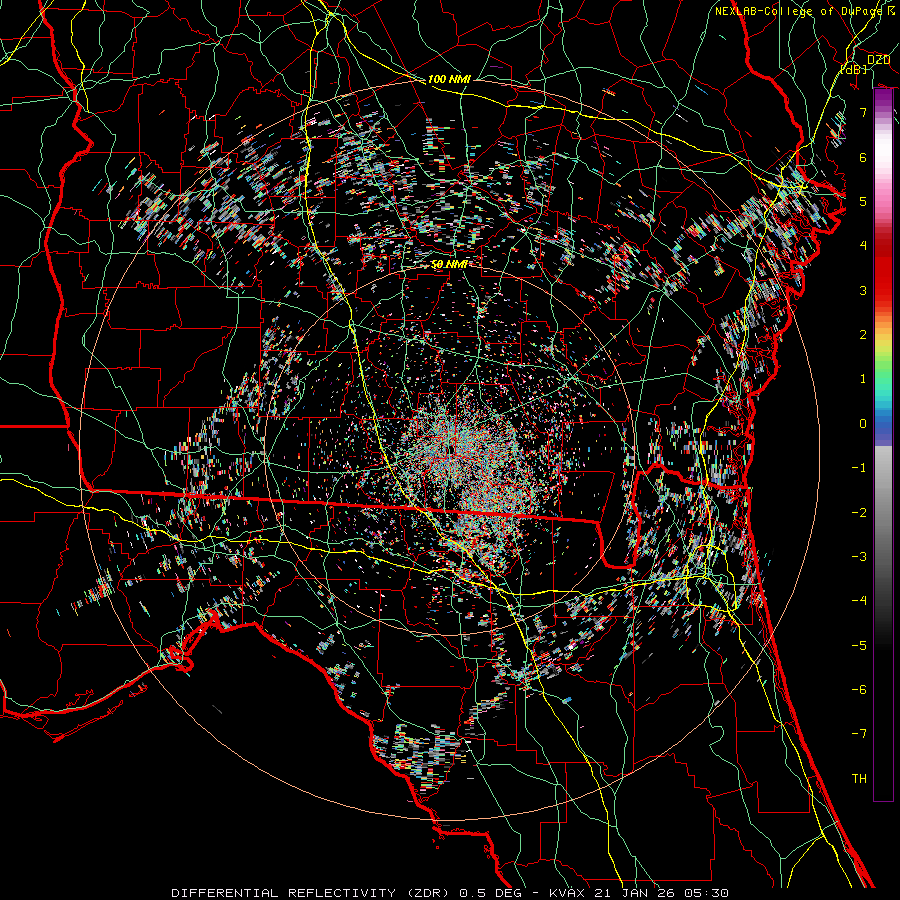900x900 pixels.
Task: Click the TH label on the scale
Action: pos(859,779)
